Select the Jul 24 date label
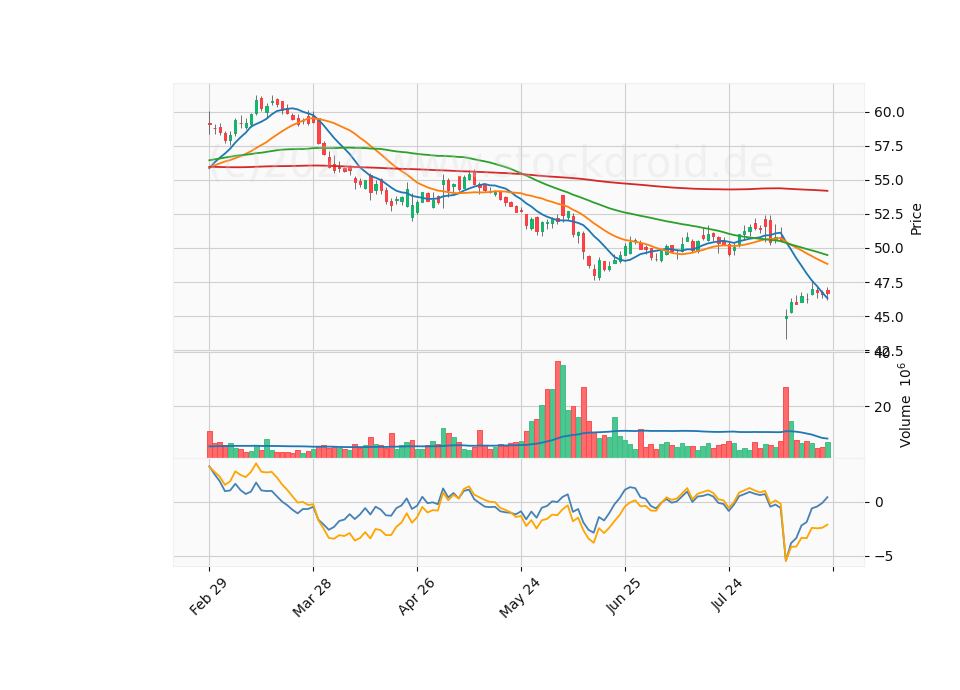The image size is (960, 690). pyautogui.click(x=728, y=595)
